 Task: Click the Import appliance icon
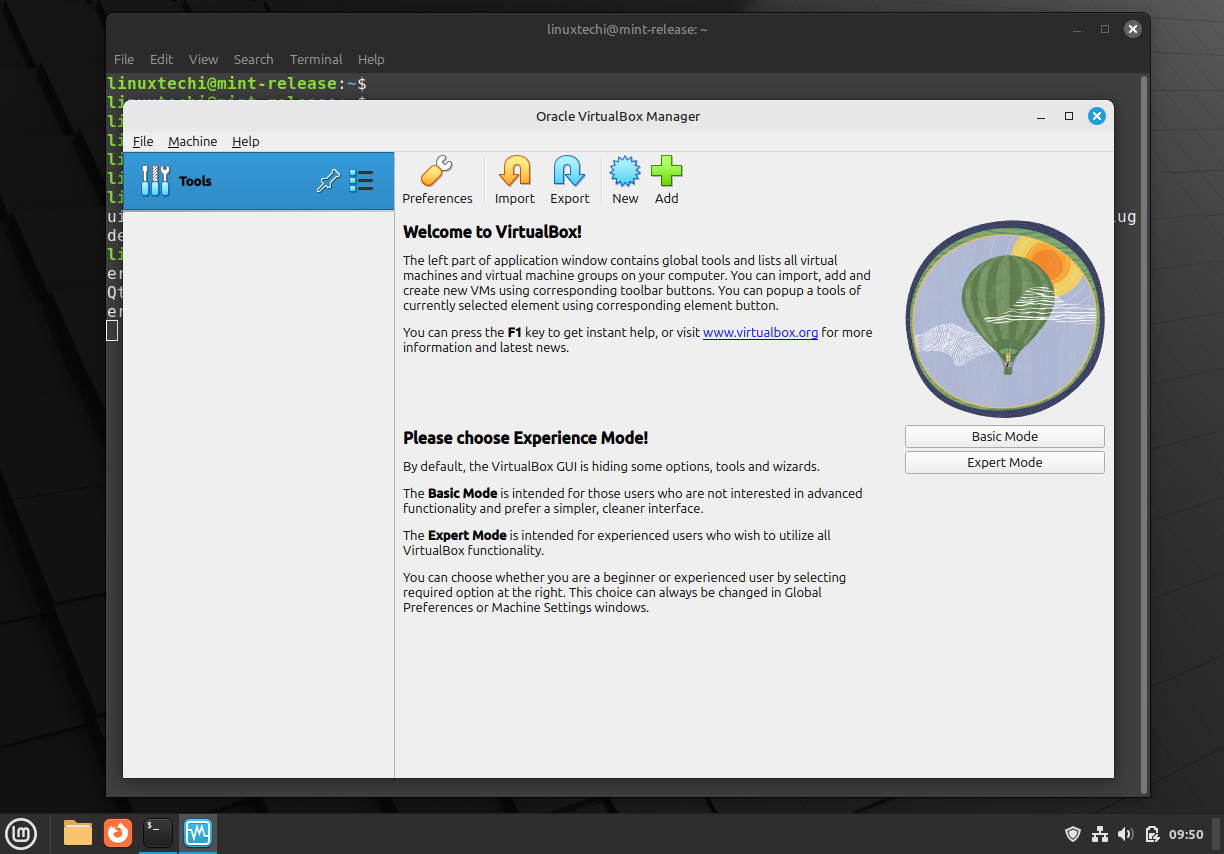pyautogui.click(x=514, y=172)
